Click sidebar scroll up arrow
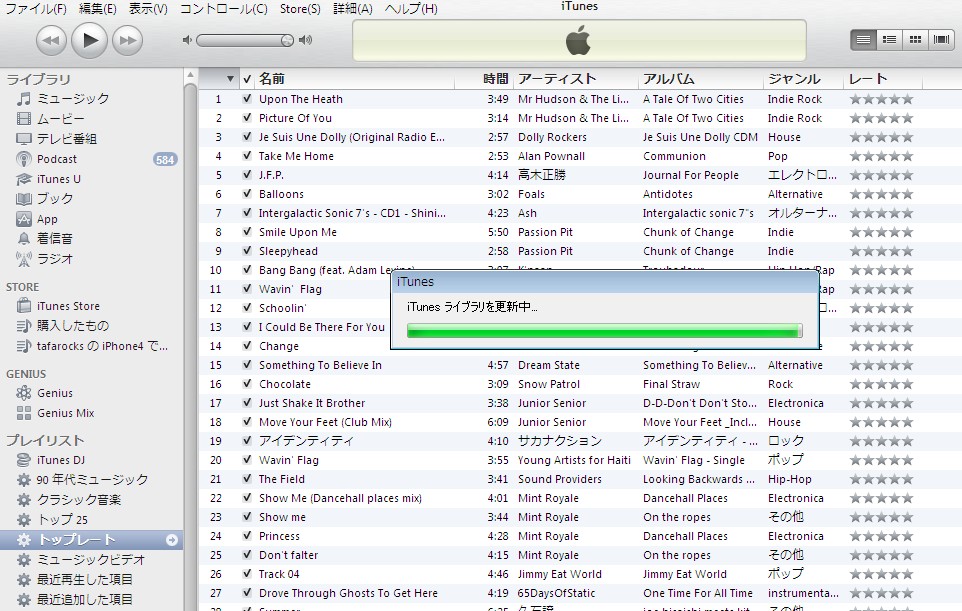The image size is (962, 611). (x=190, y=75)
